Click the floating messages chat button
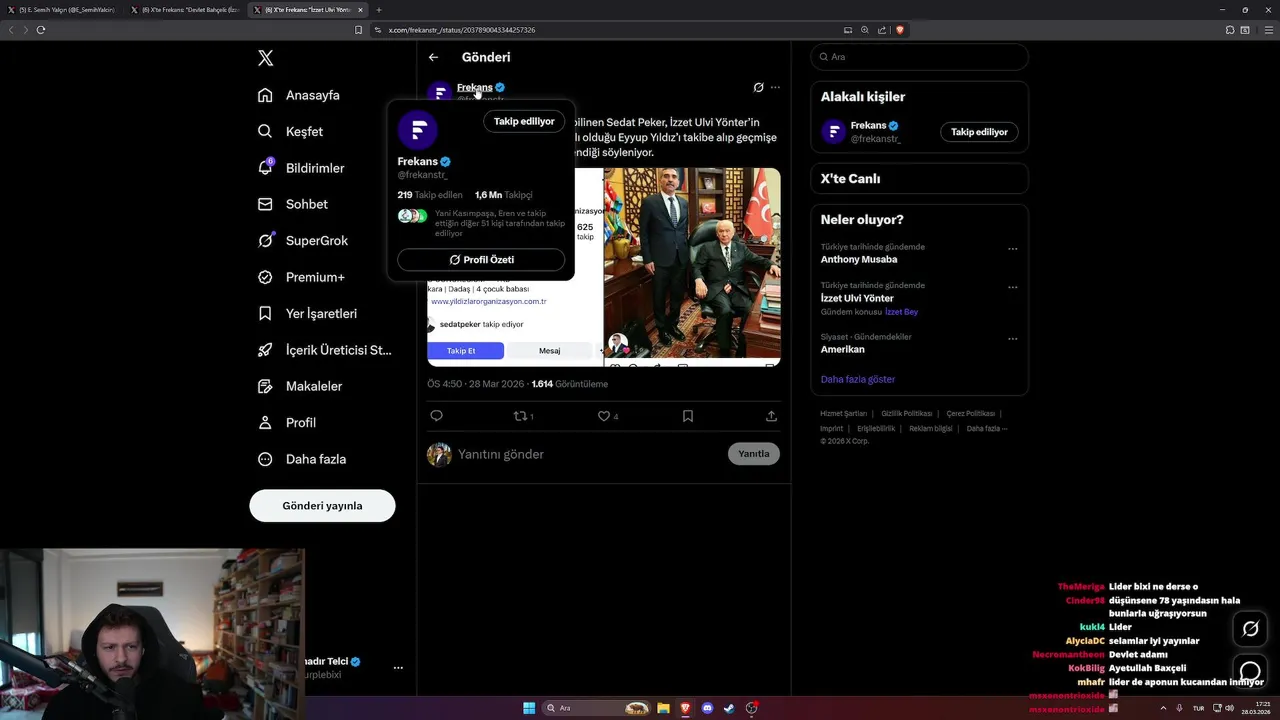Viewport: 1280px width, 720px height. [1250, 671]
